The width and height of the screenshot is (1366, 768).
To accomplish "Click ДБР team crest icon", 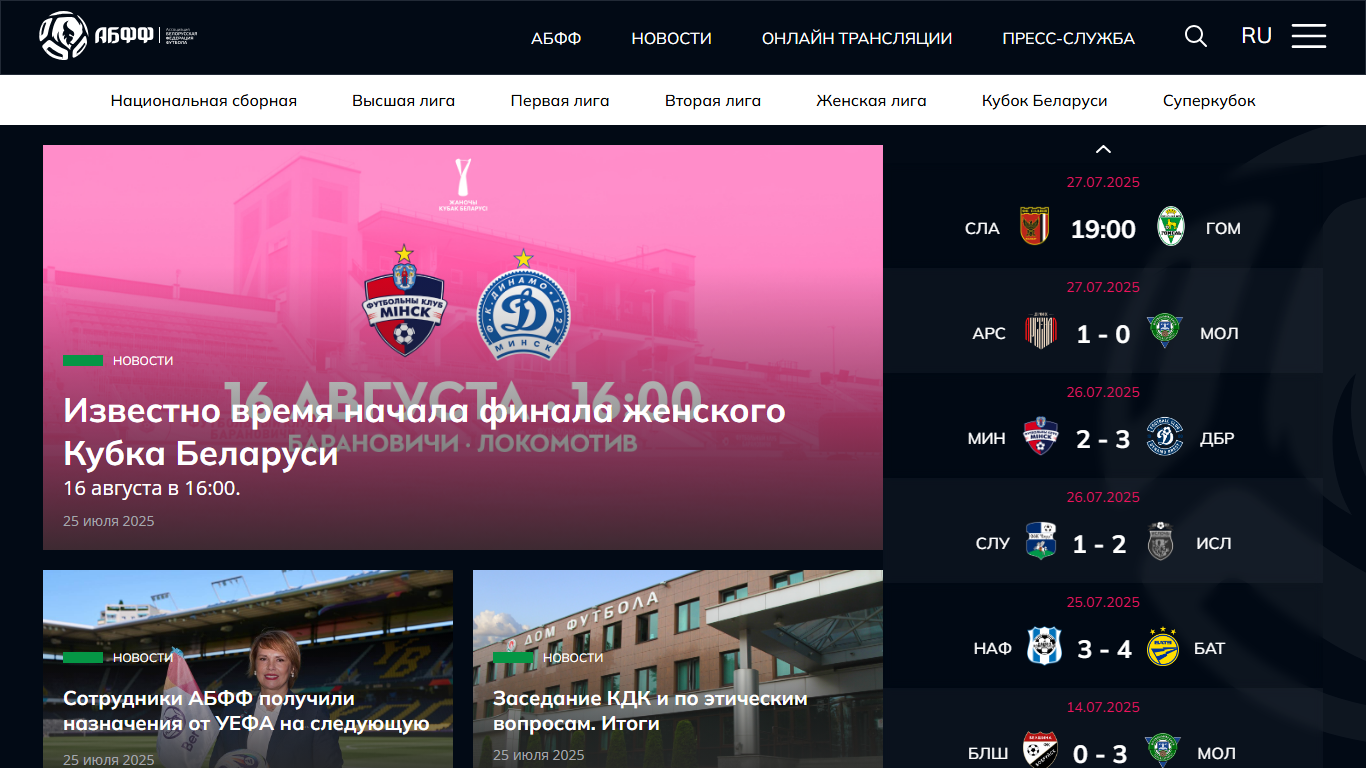I will pos(1164,437).
